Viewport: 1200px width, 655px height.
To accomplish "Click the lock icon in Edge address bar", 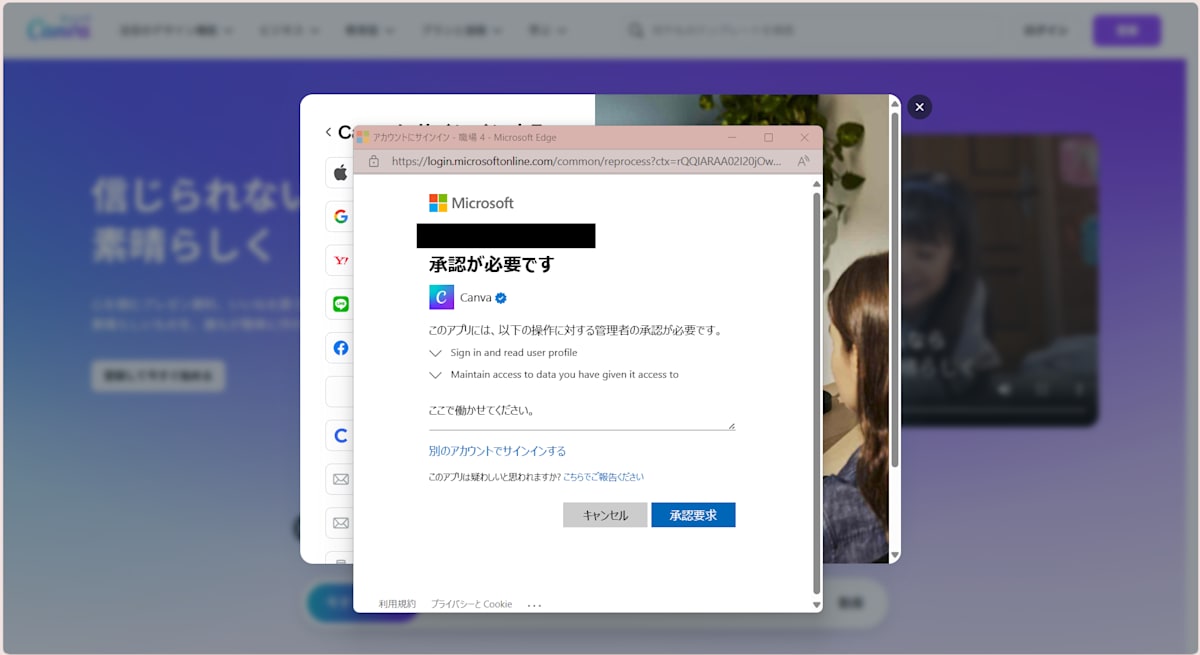I will click(x=374, y=161).
